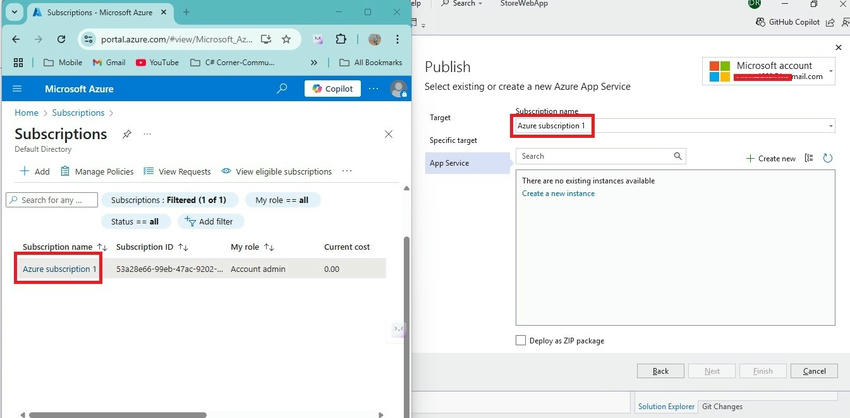
Task: Click Create new App Service
Action: (771, 158)
